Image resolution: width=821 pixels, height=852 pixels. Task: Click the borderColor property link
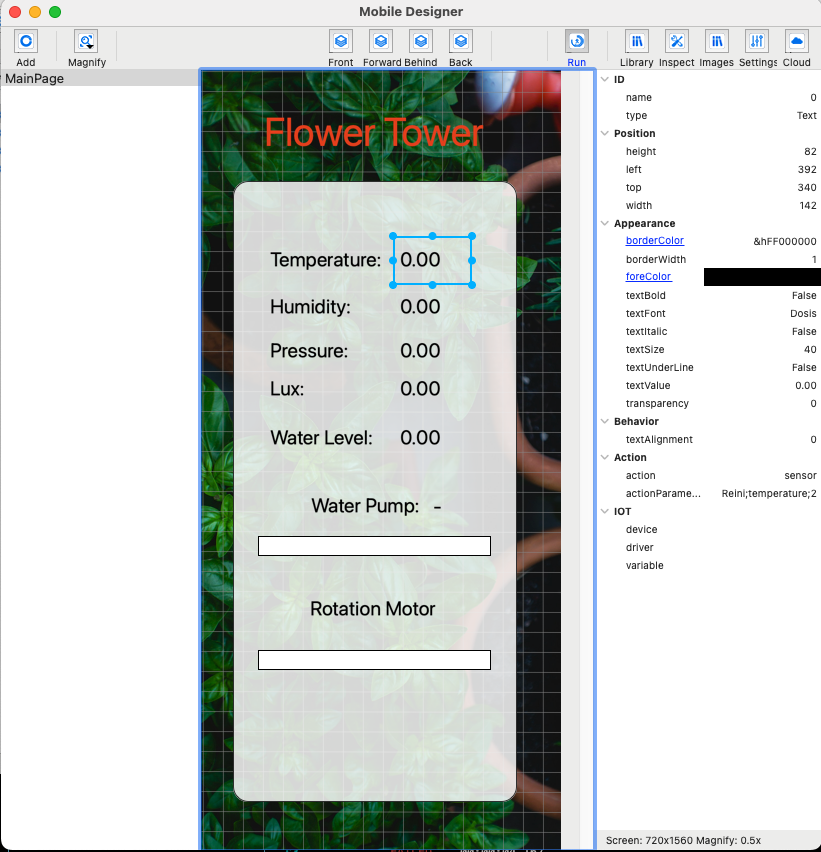coord(654,241)
